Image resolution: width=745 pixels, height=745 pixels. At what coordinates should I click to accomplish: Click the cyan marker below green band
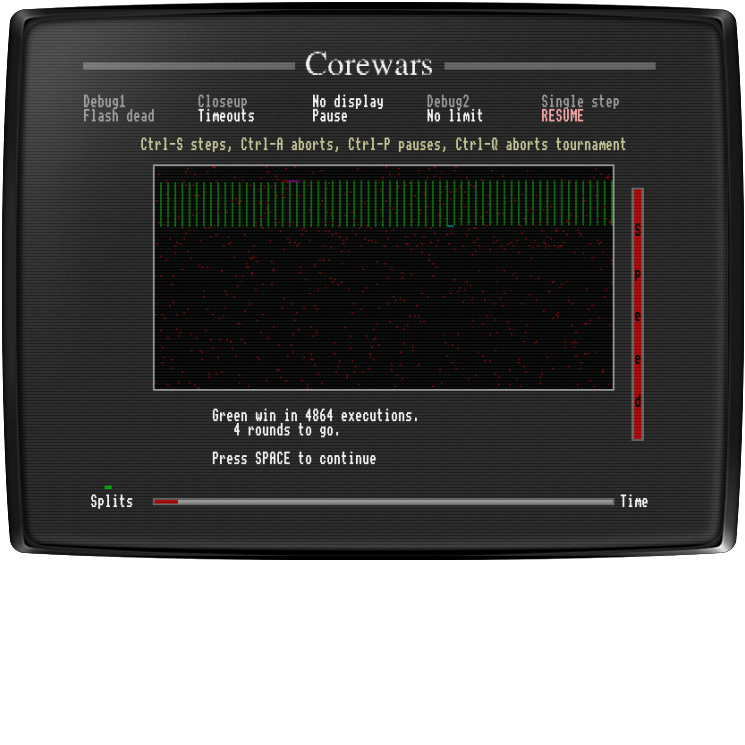coord(450,226)
